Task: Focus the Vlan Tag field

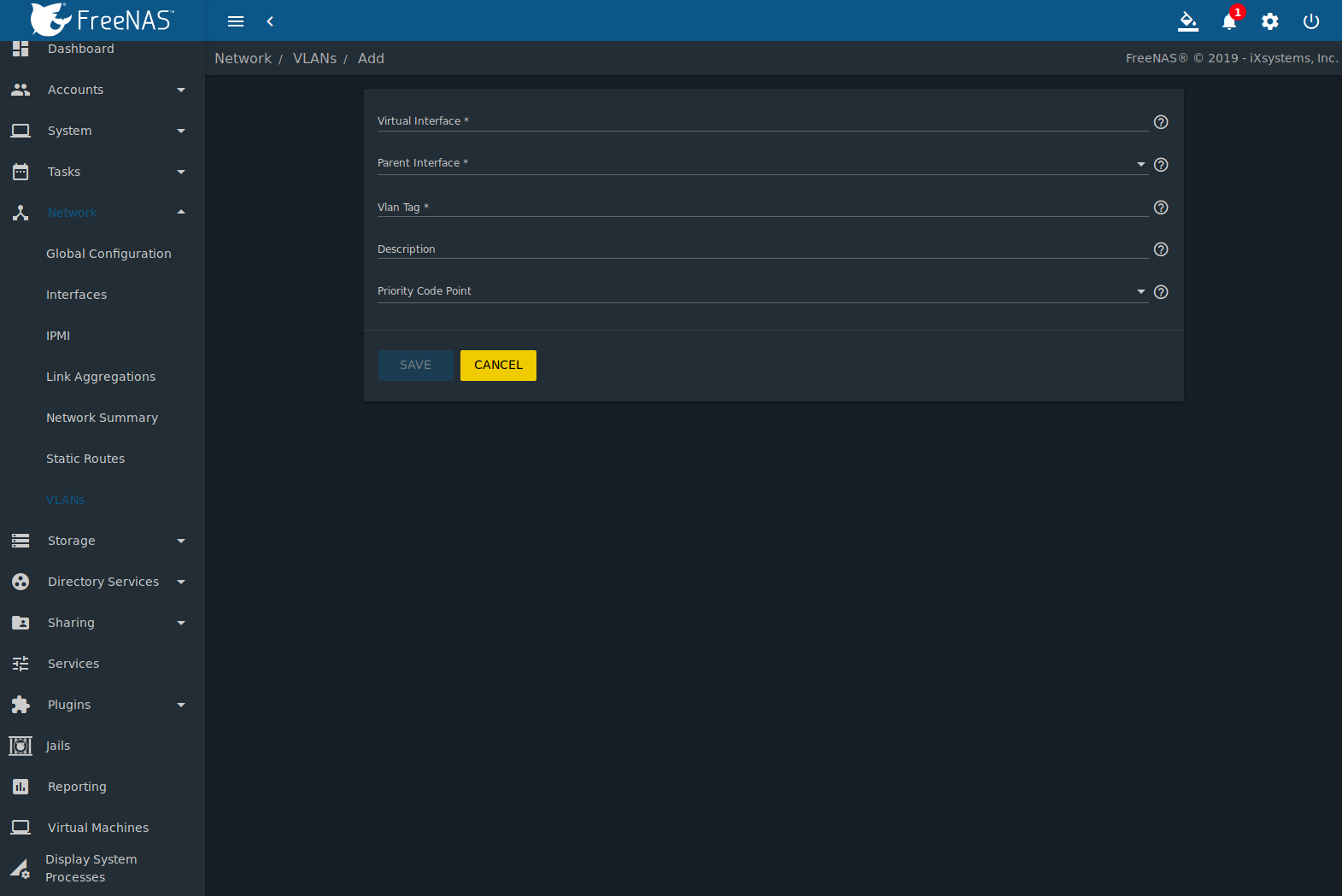Action: tap(763, 207)
